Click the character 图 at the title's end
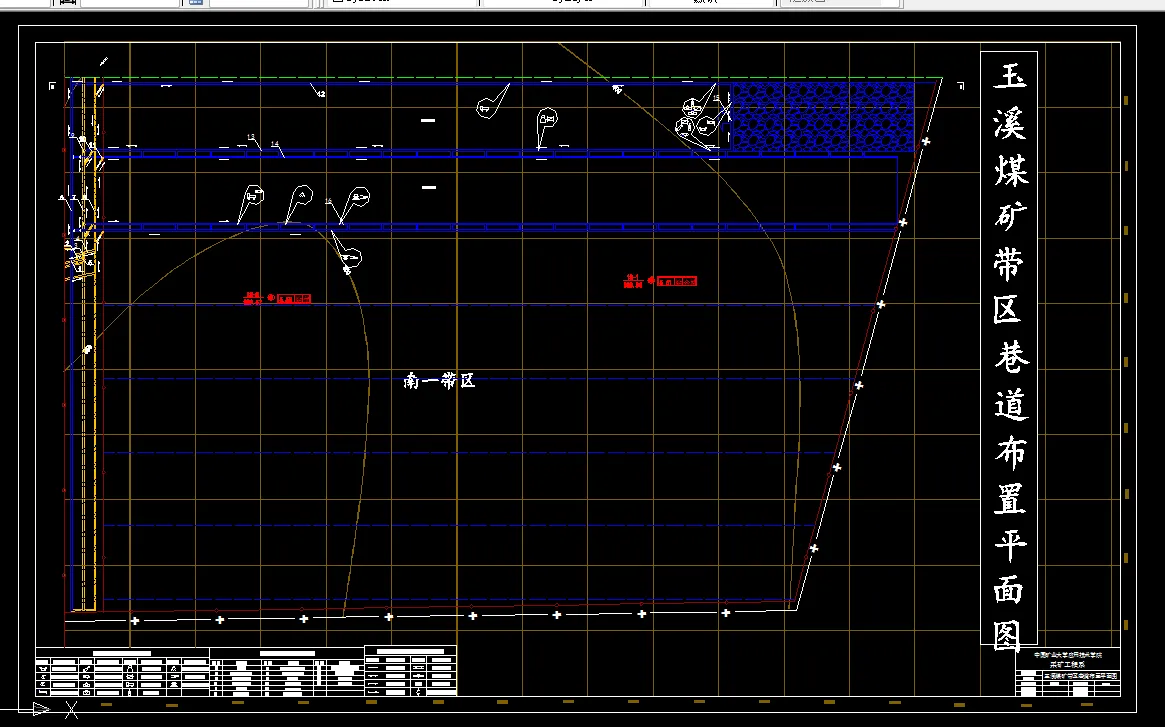This screenshot has height=727, width=1165. pyautogui.click(x=1007, y=636)
